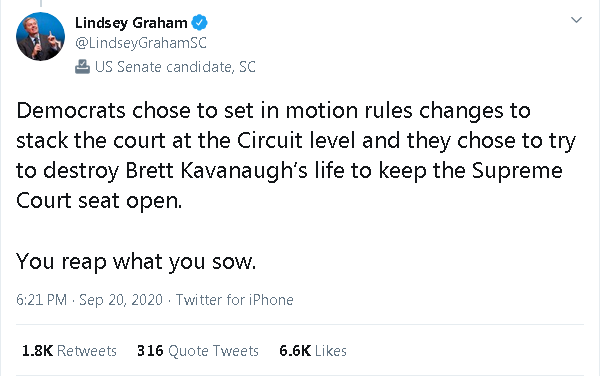Open the US Senate candidate, SC label
The height and width of the screenshot is (376, 608).
pyautogui.click(x=175, y=67)
